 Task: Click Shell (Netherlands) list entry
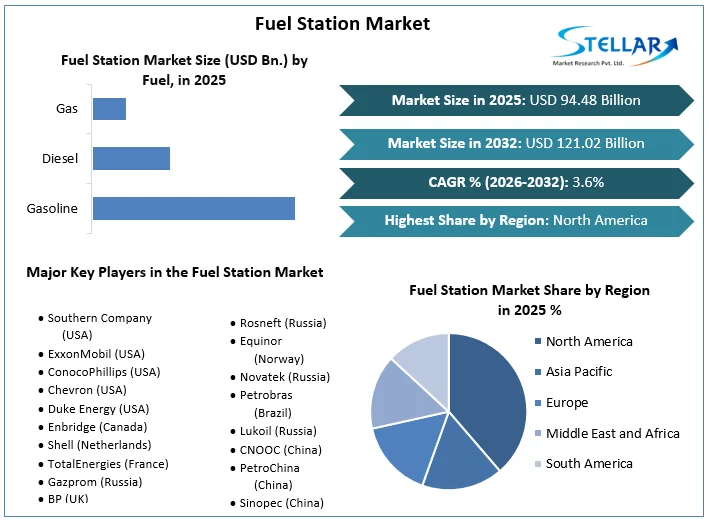pyautogui.click(x=95, y=445)
